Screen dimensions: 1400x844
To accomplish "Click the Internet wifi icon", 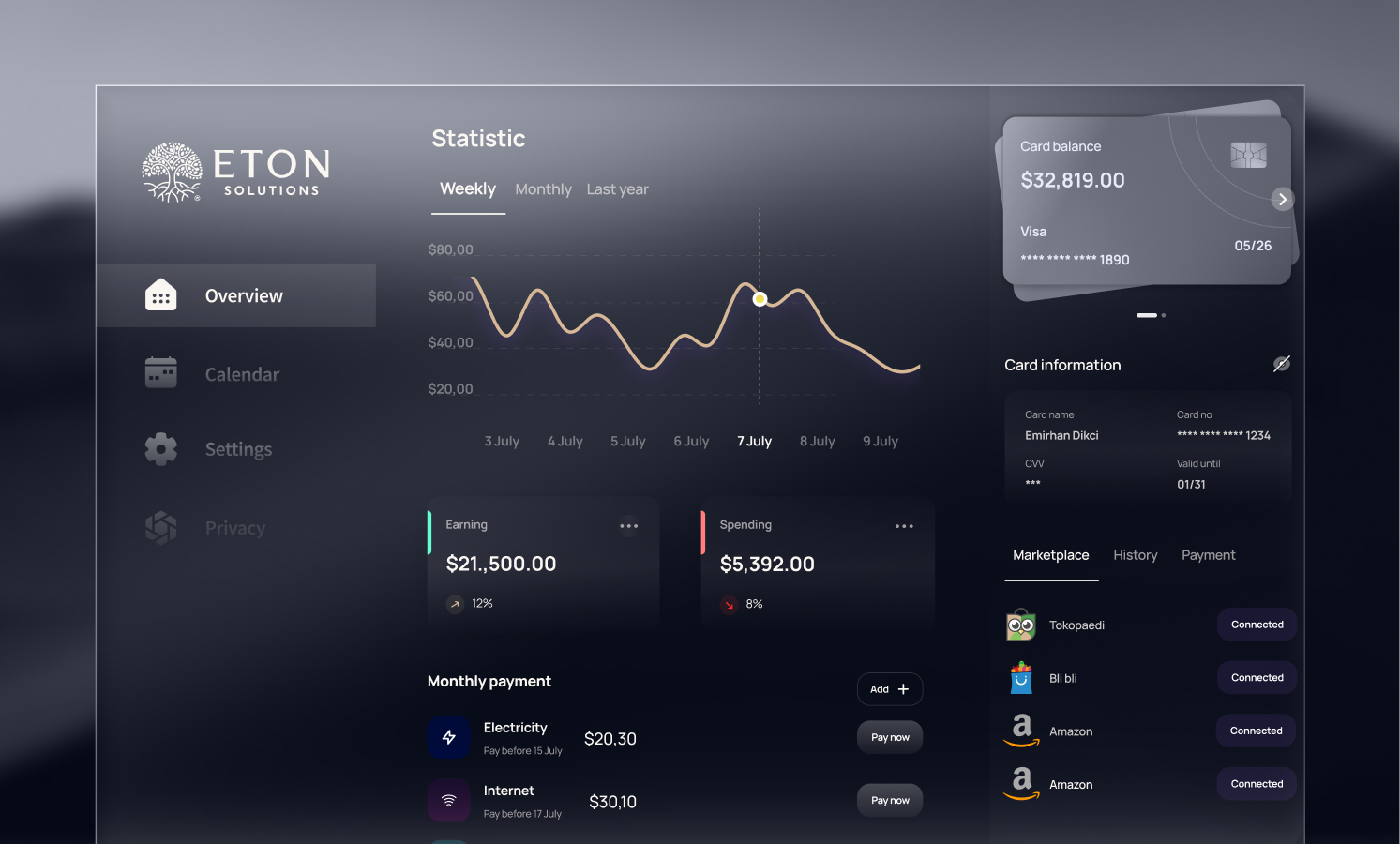I will [x=449, y=801].
